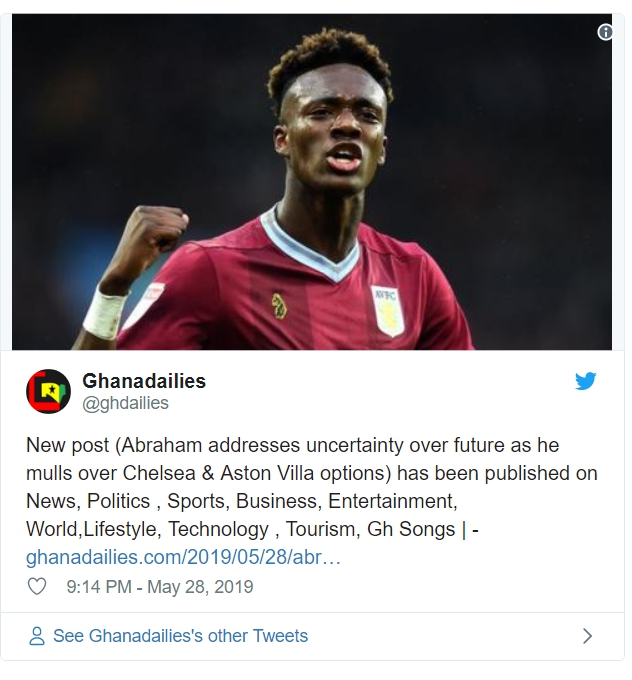Like the tweet with the heart icon

(x=37, y=587)
